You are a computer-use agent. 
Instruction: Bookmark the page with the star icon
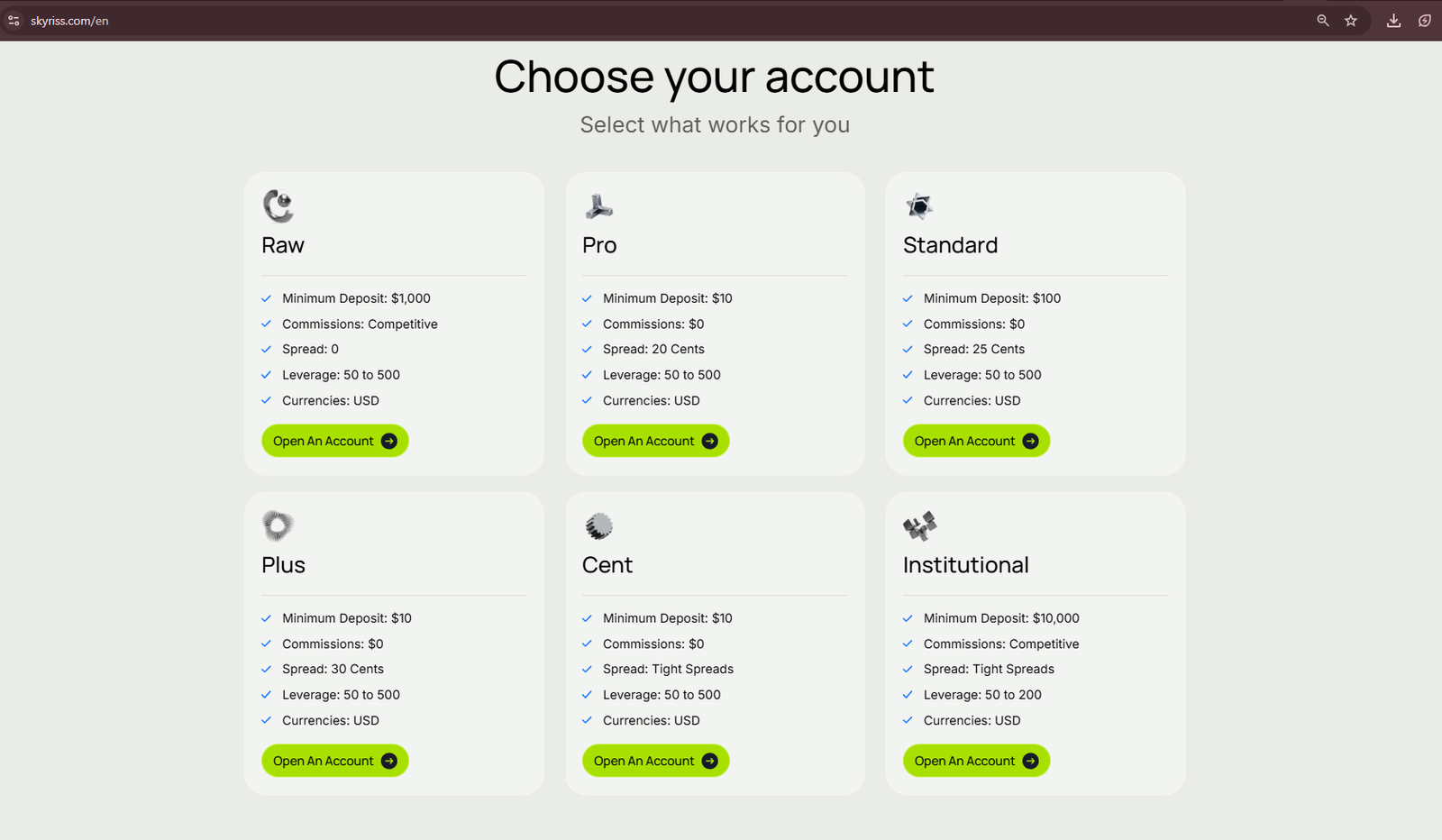(1352, 19)
